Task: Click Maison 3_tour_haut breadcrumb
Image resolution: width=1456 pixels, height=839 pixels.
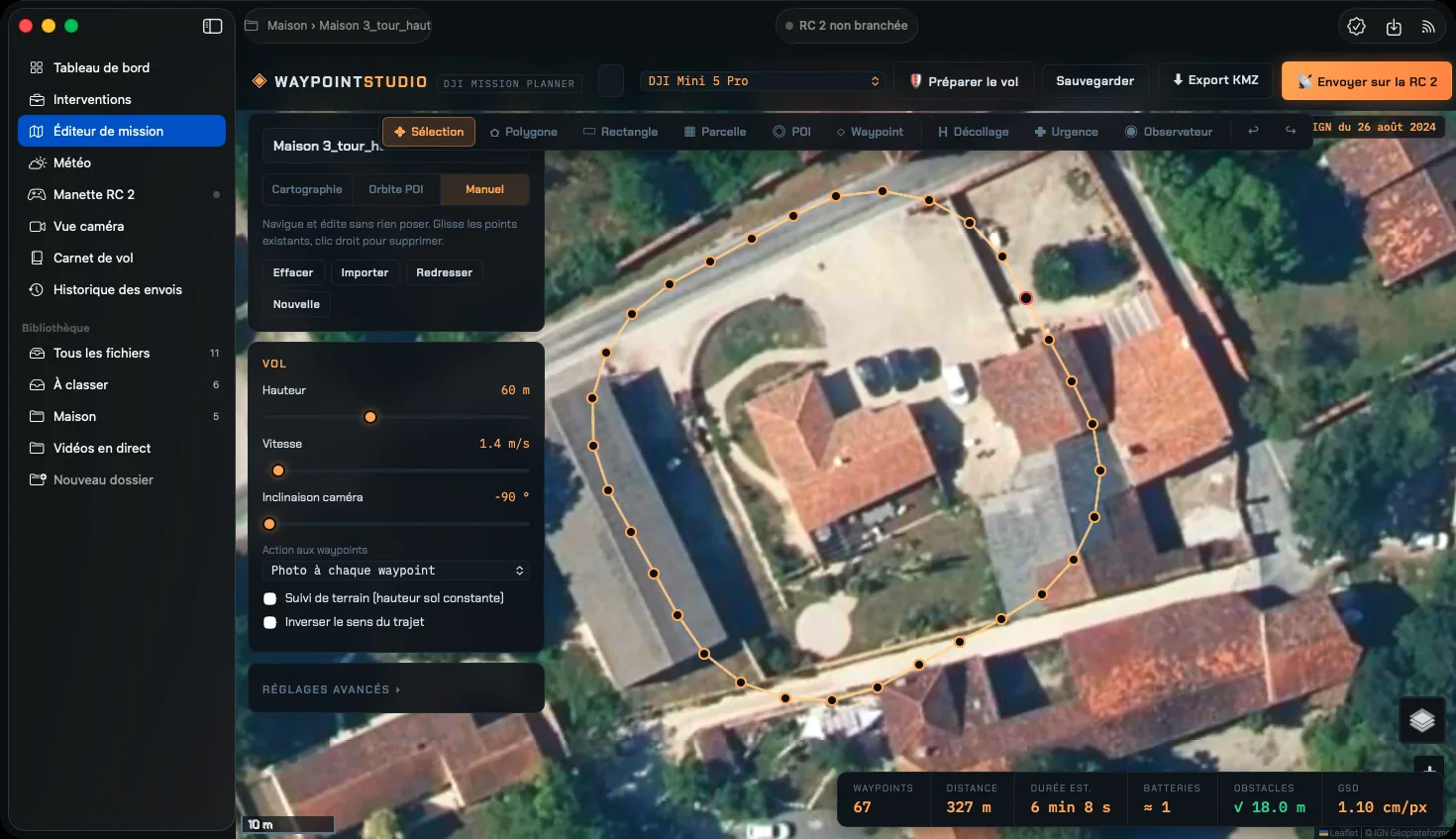Action: tap(373, 26)
